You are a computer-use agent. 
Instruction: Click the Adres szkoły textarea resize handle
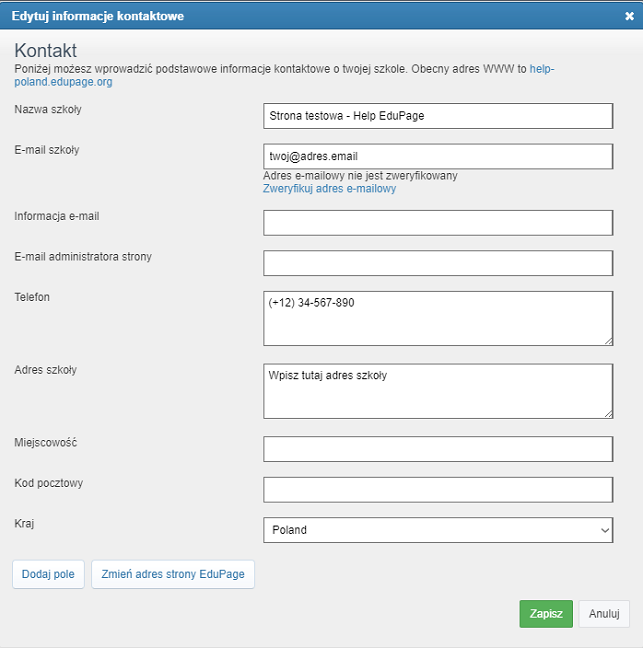click(x=609, y=414)
